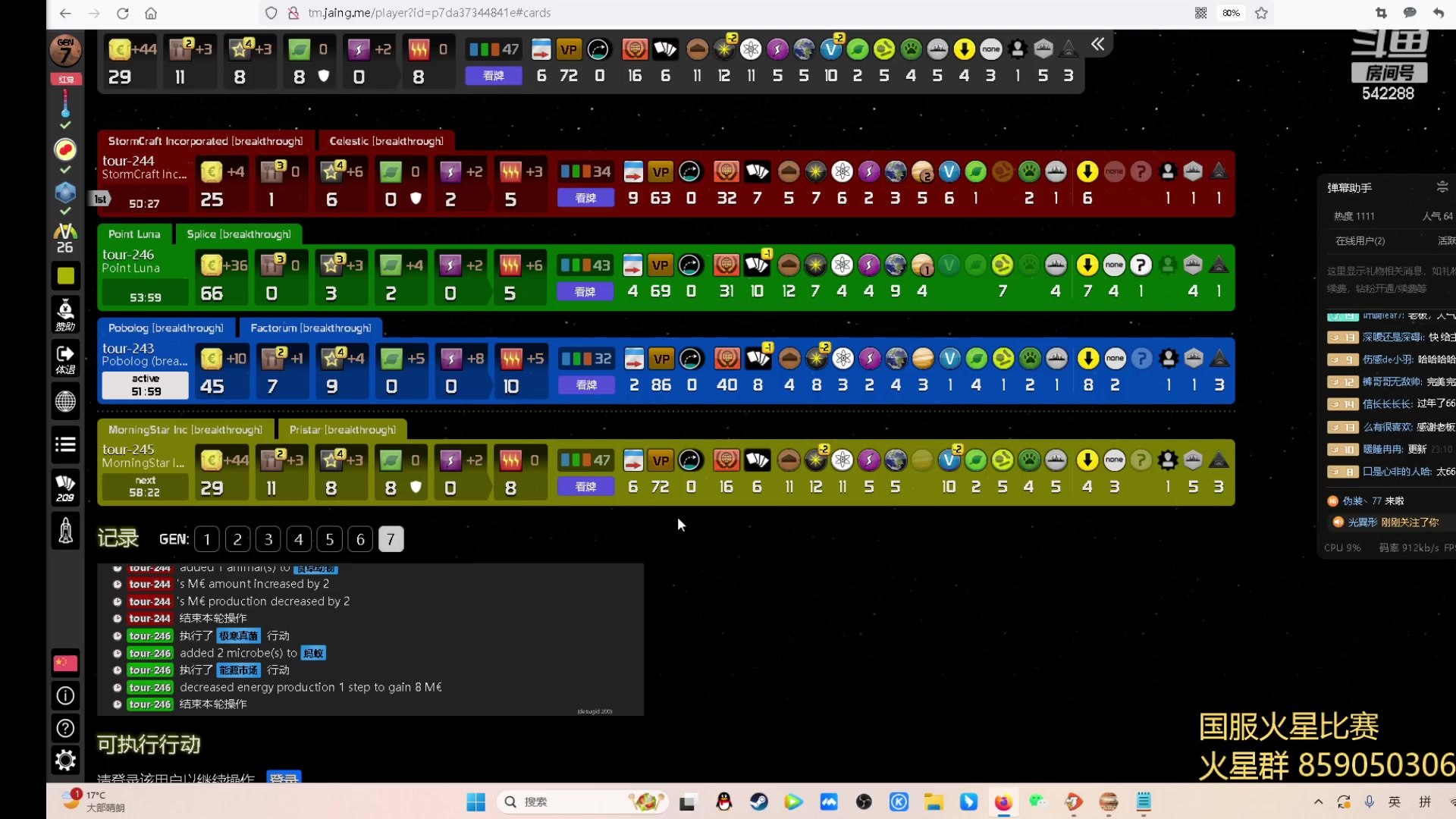Click VP icon in tour-244 red row

pyautogui.click(x=661, y=172)
